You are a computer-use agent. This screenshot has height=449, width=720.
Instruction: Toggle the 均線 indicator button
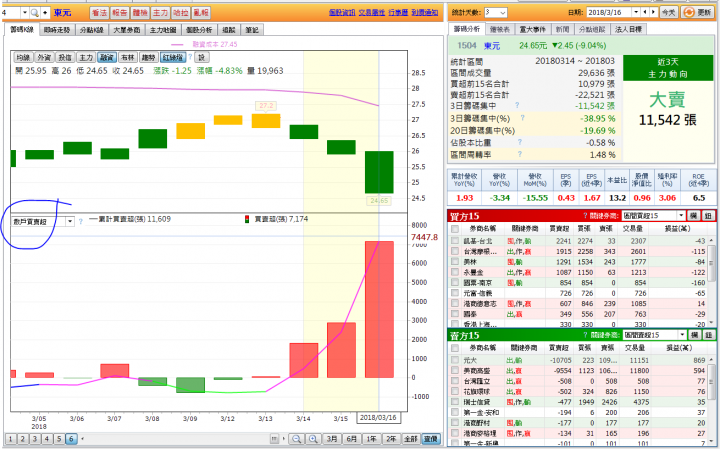pyautogui.click(x=22, y=57)
